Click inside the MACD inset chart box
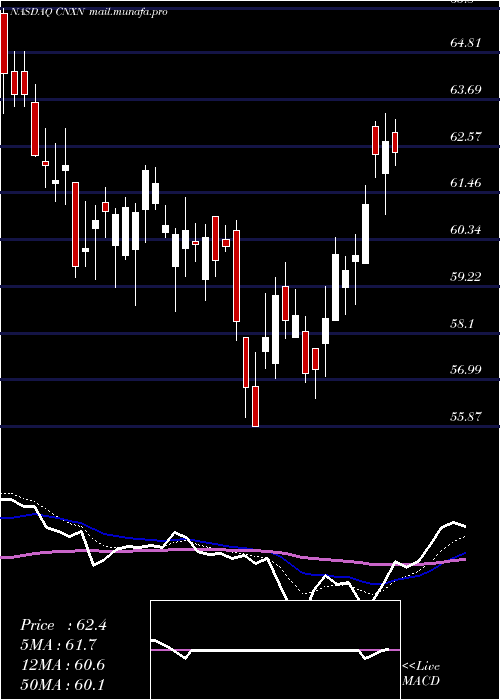Viewport: 500px width, 700px height. coord(275,650)
